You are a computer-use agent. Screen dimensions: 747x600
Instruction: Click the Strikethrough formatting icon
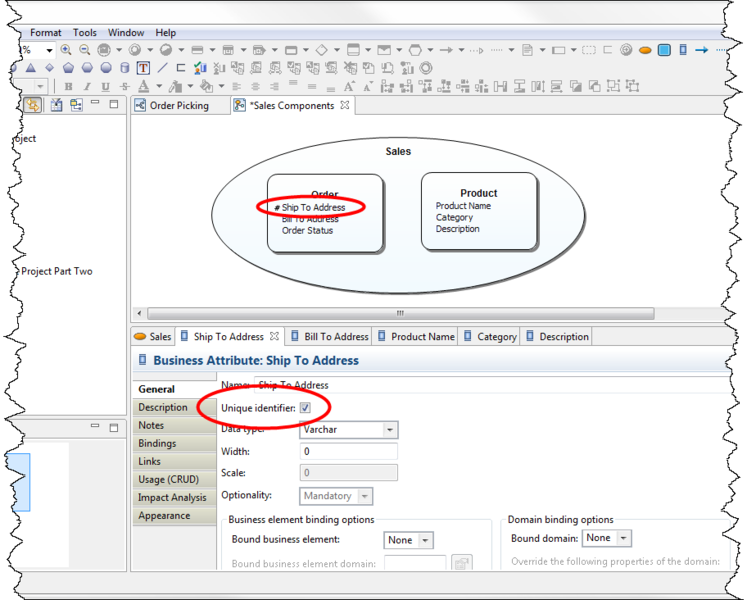pos(124,86)
